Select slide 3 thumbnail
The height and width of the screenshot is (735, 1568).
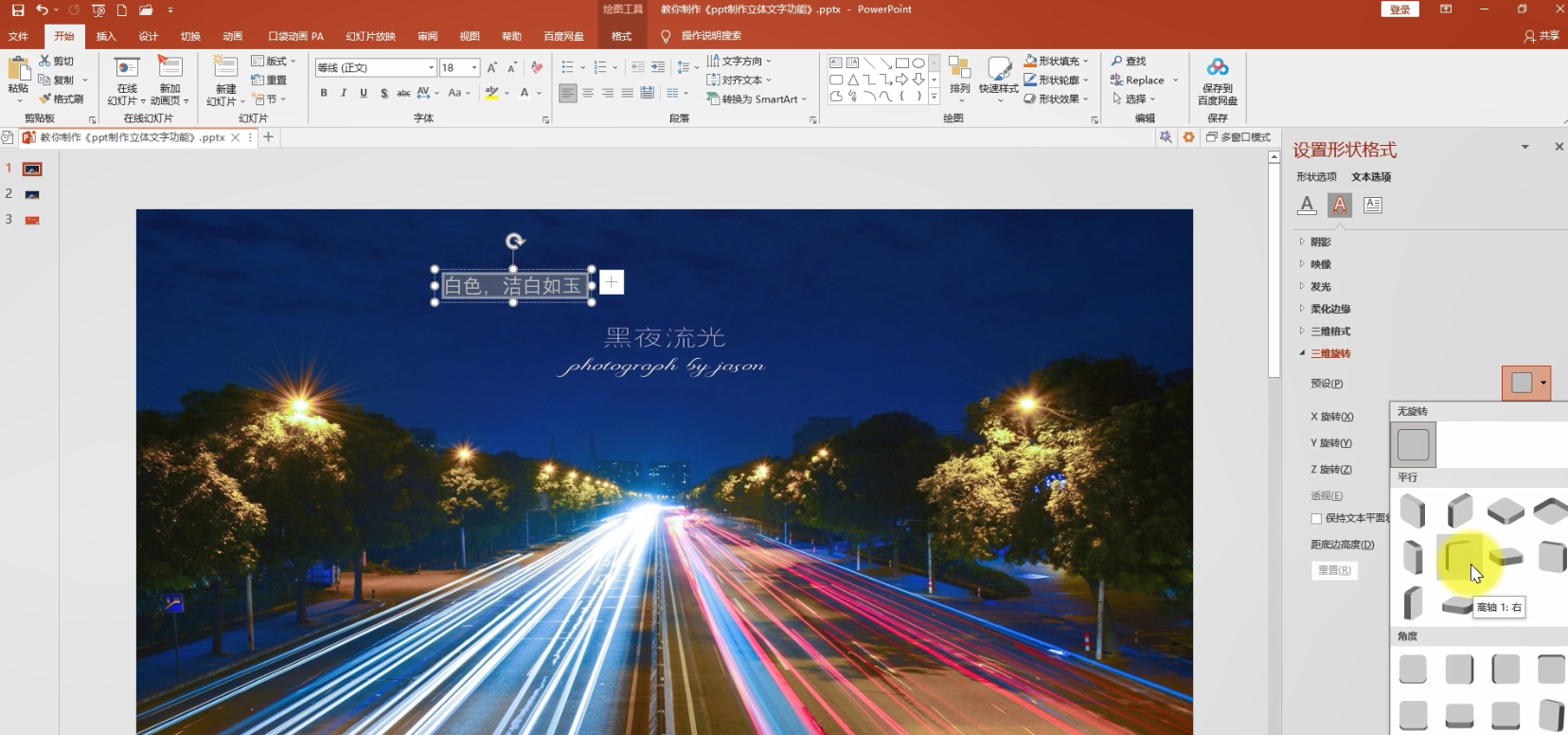[x=32, y=220]
